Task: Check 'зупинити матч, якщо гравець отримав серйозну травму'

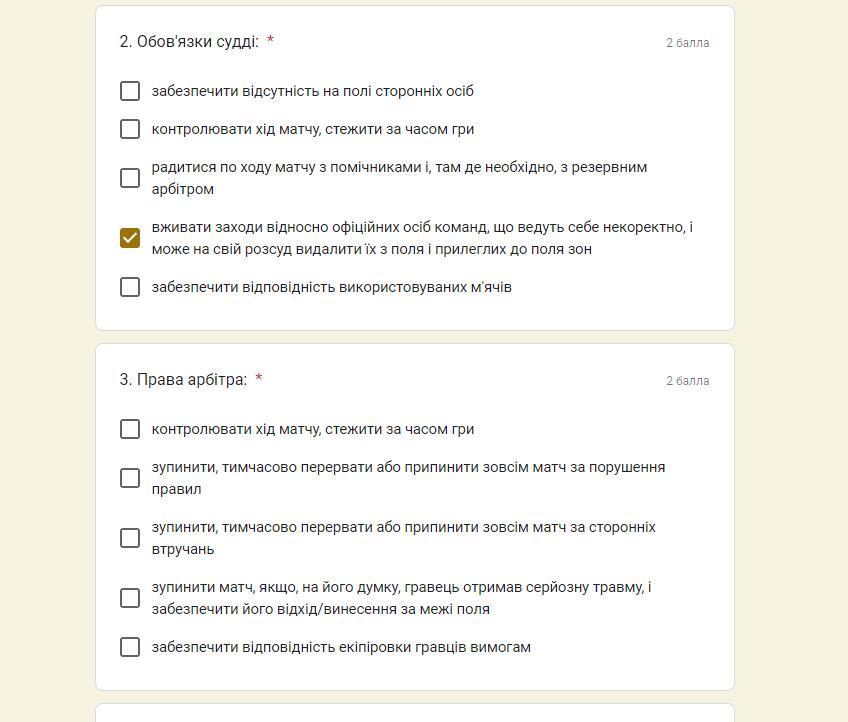Action: pos(130,598)
